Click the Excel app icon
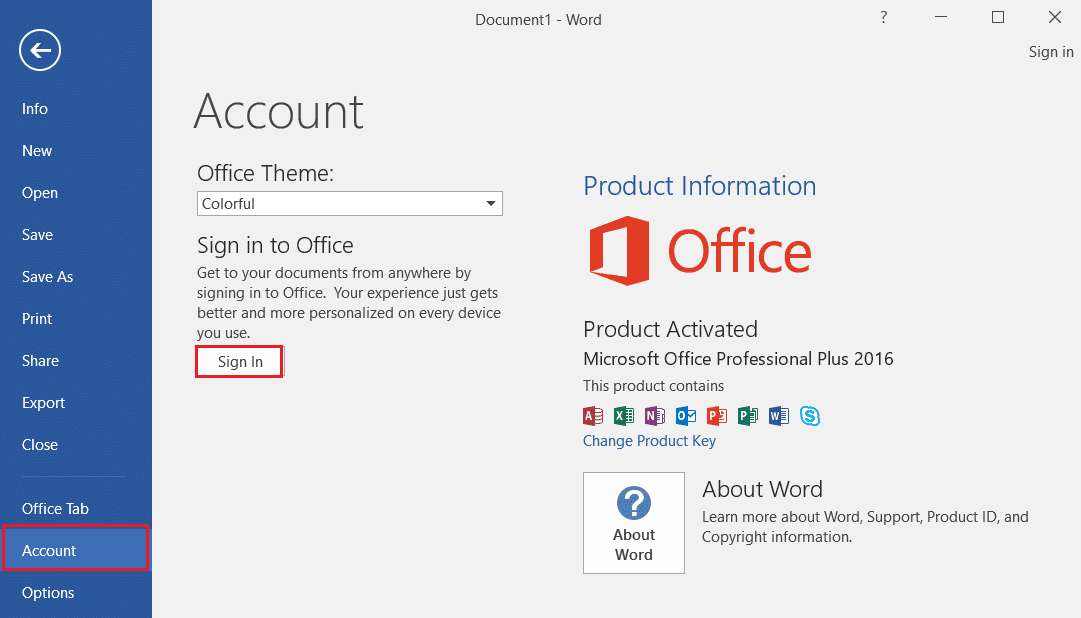 coord(624,416)
